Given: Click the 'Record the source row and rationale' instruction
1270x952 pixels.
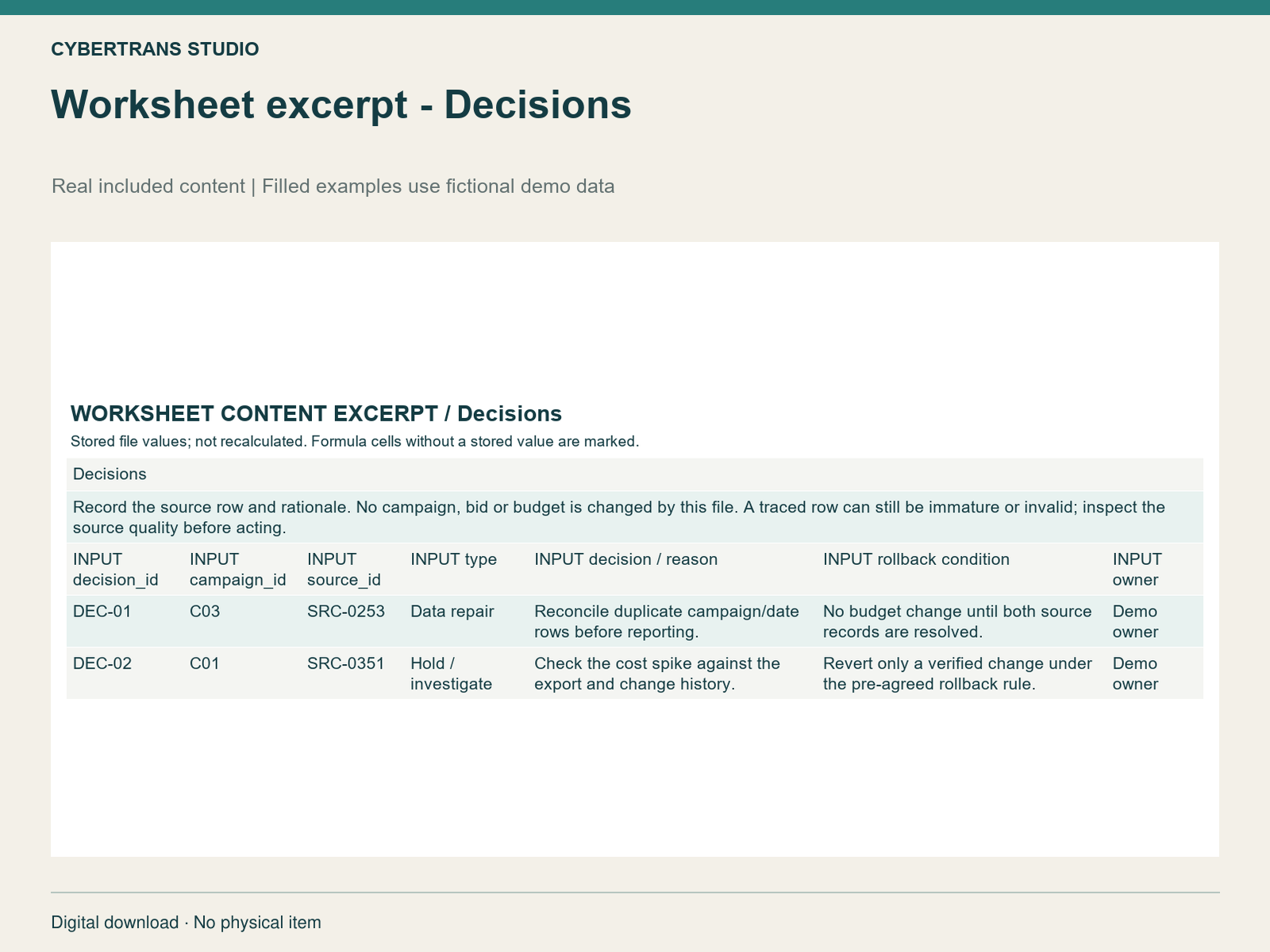Looking at the screenshot, I should 635,517.
